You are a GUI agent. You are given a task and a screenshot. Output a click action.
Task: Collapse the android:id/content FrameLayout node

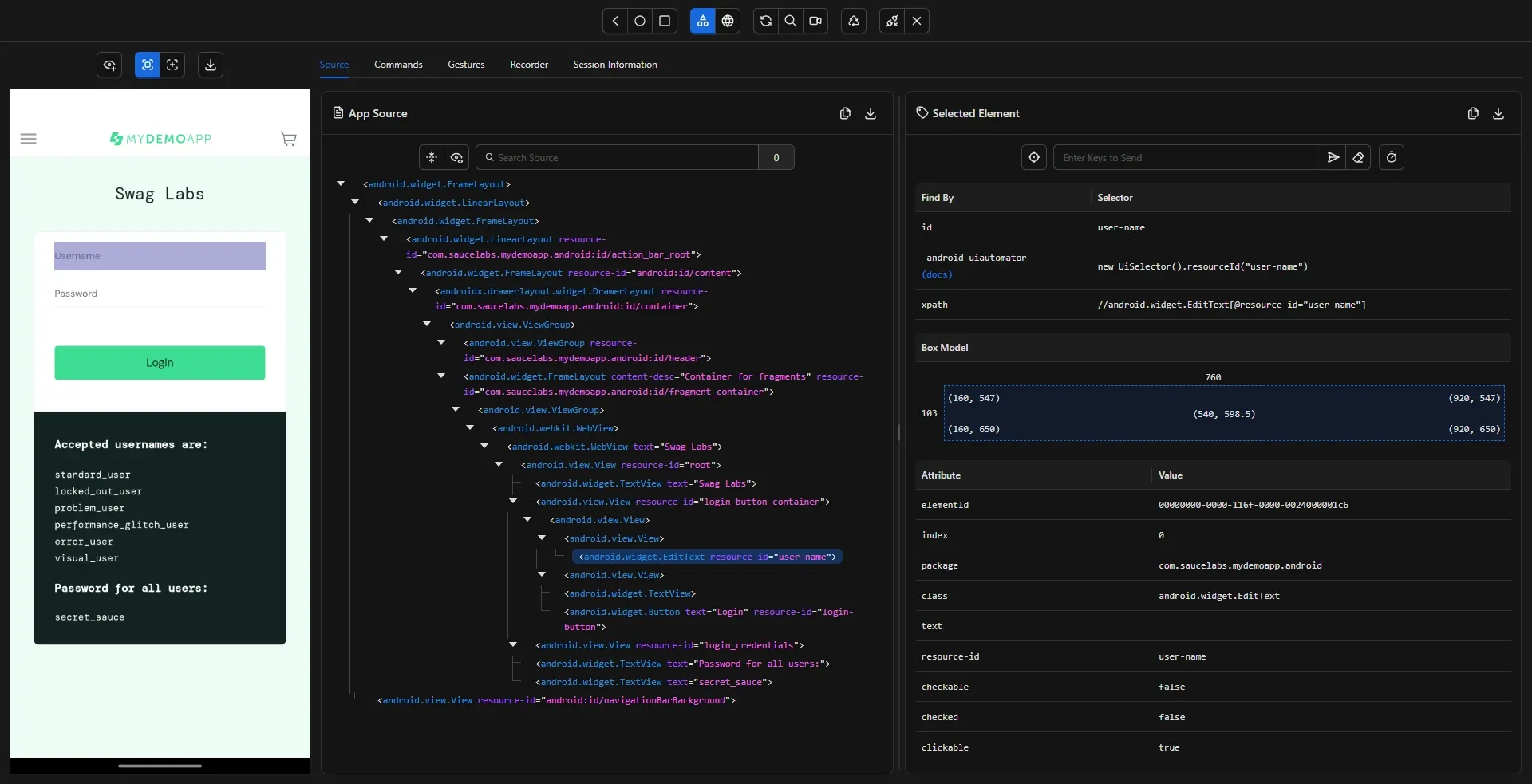pyautogui.click(x=398, y=272)
